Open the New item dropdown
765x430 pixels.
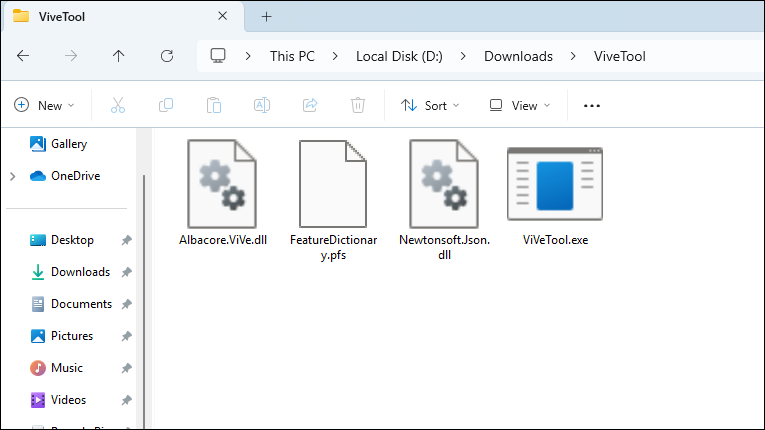pyautogui.click(x=44, y=105)
